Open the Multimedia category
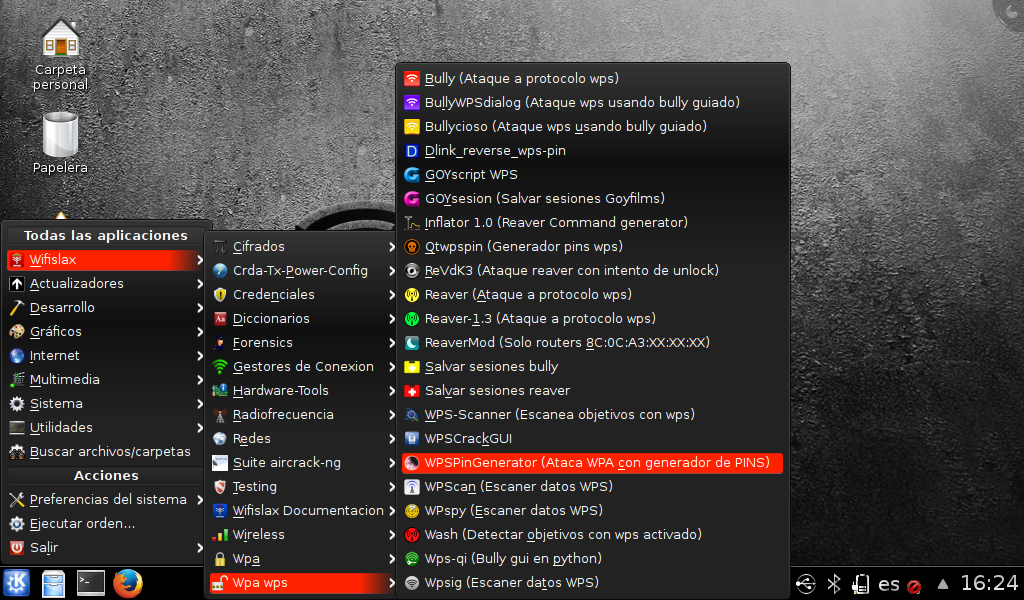Image resolution: width=1024 pixels, height=600 pixels. [106, 380]
